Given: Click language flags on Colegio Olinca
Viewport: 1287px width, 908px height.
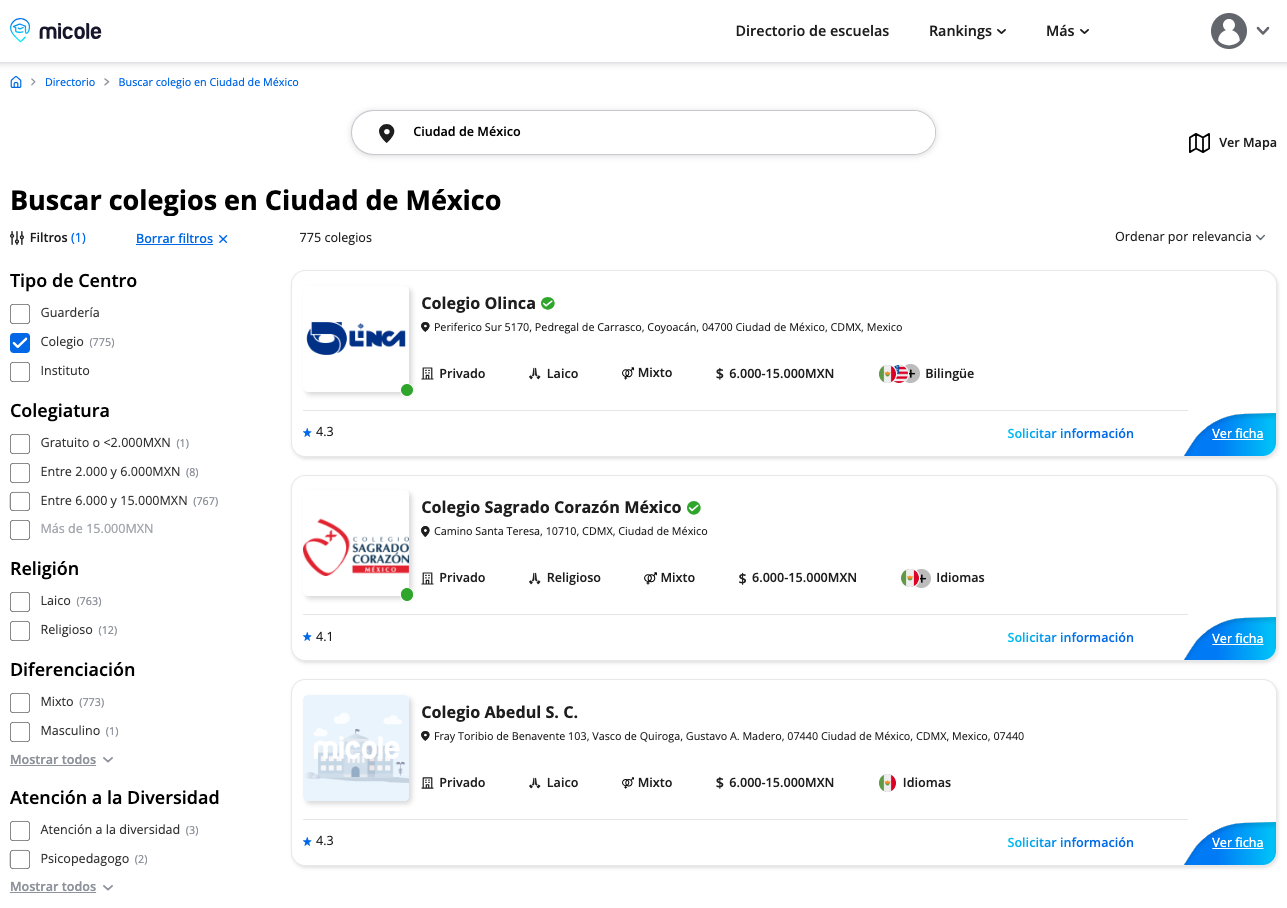Looking at the screenshot, I should click(899, 373).
